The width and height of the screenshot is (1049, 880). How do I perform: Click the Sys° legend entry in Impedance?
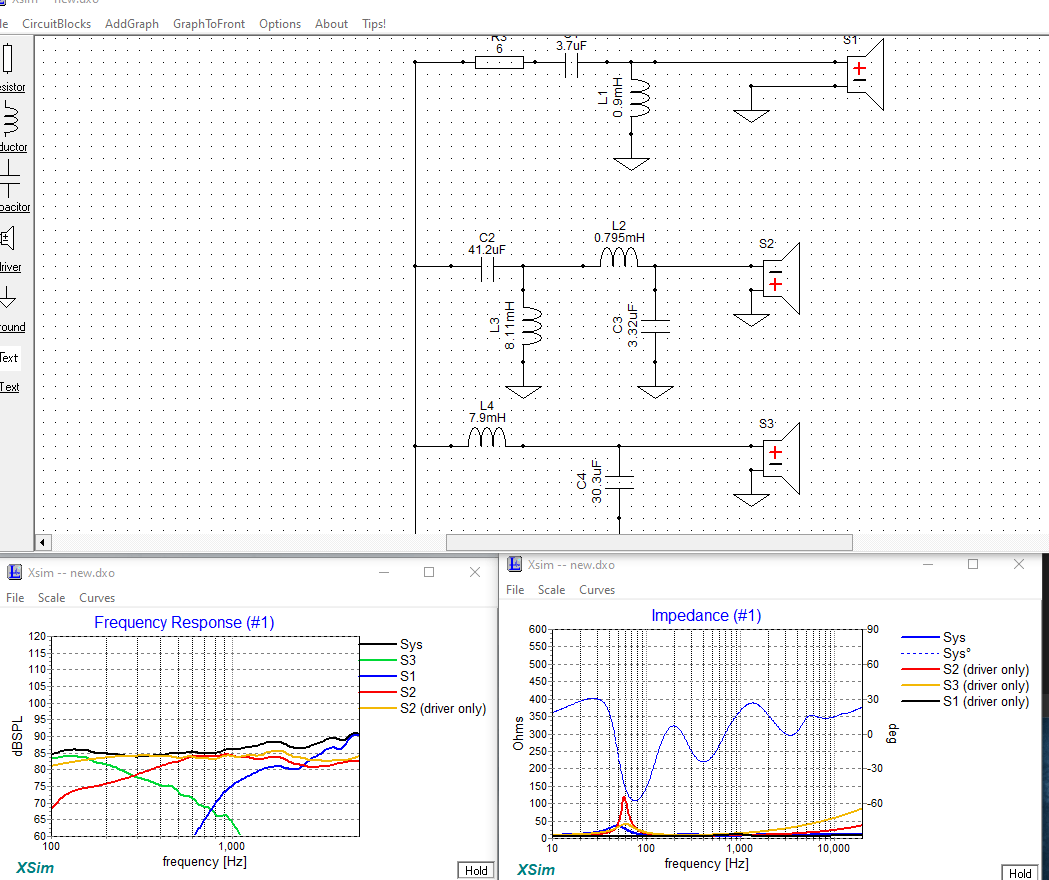(937, 654)
